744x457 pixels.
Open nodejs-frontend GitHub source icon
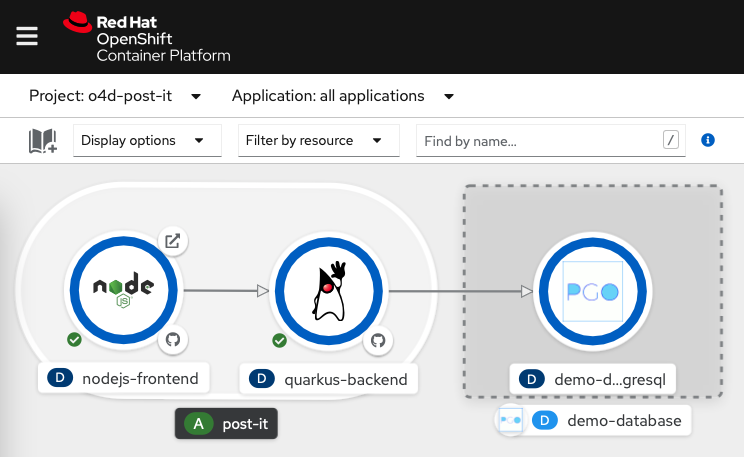173,339
